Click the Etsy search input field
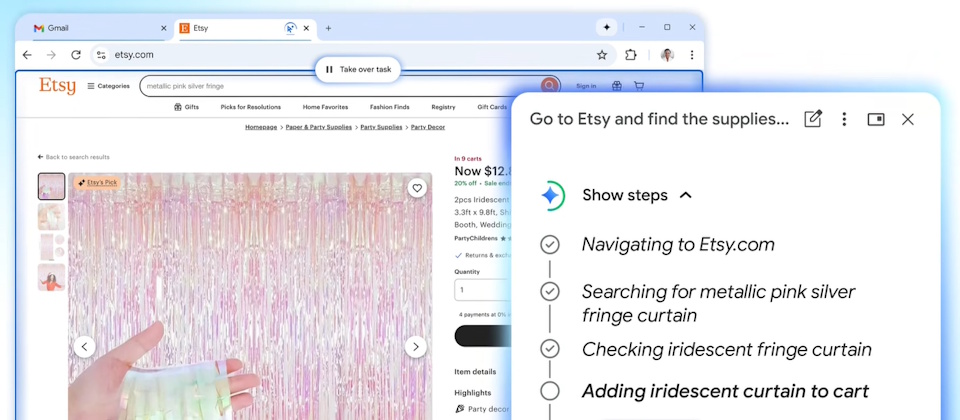 click(340, 86)
